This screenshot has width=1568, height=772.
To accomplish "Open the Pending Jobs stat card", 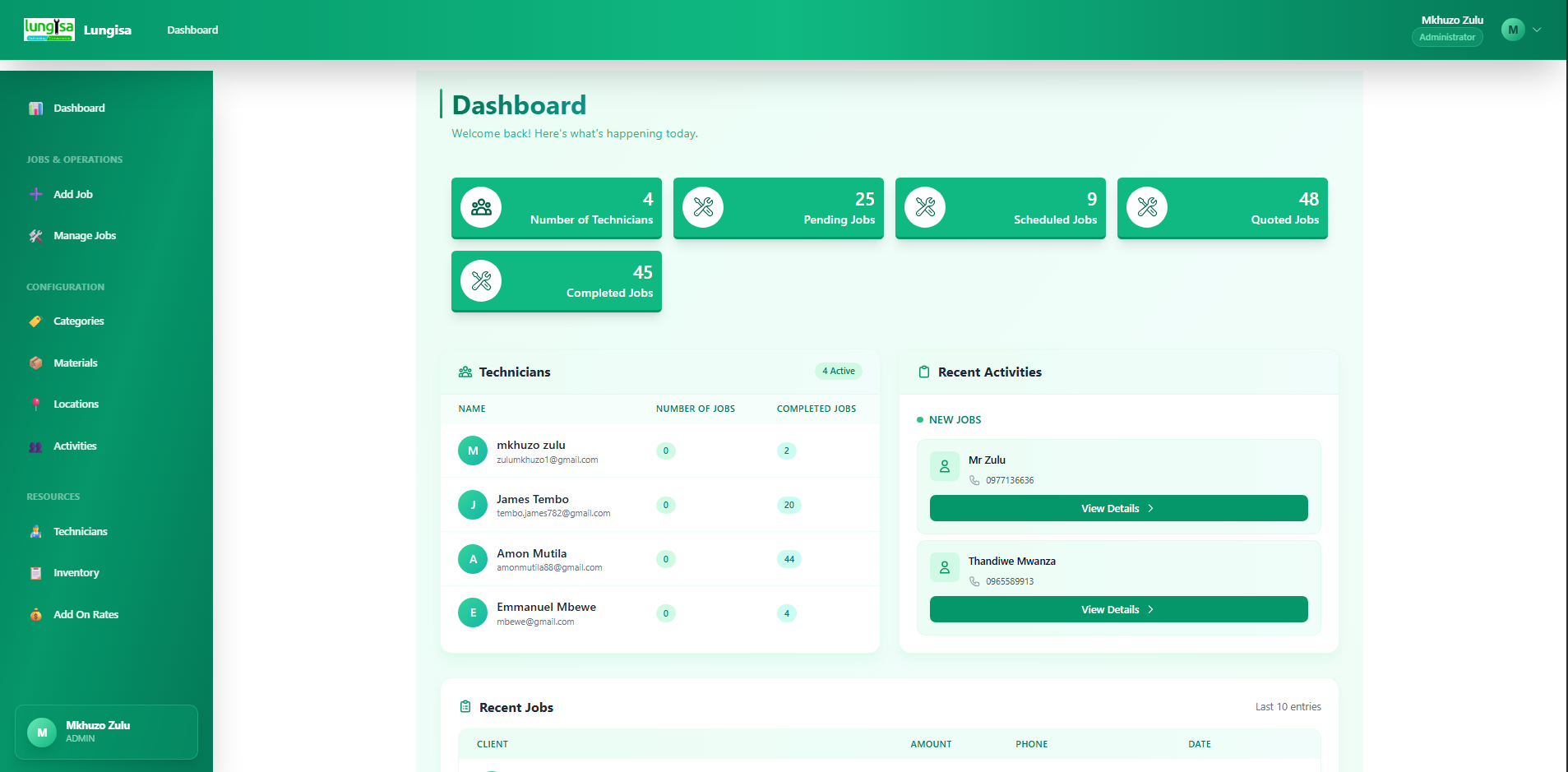I will coord(778,208).
